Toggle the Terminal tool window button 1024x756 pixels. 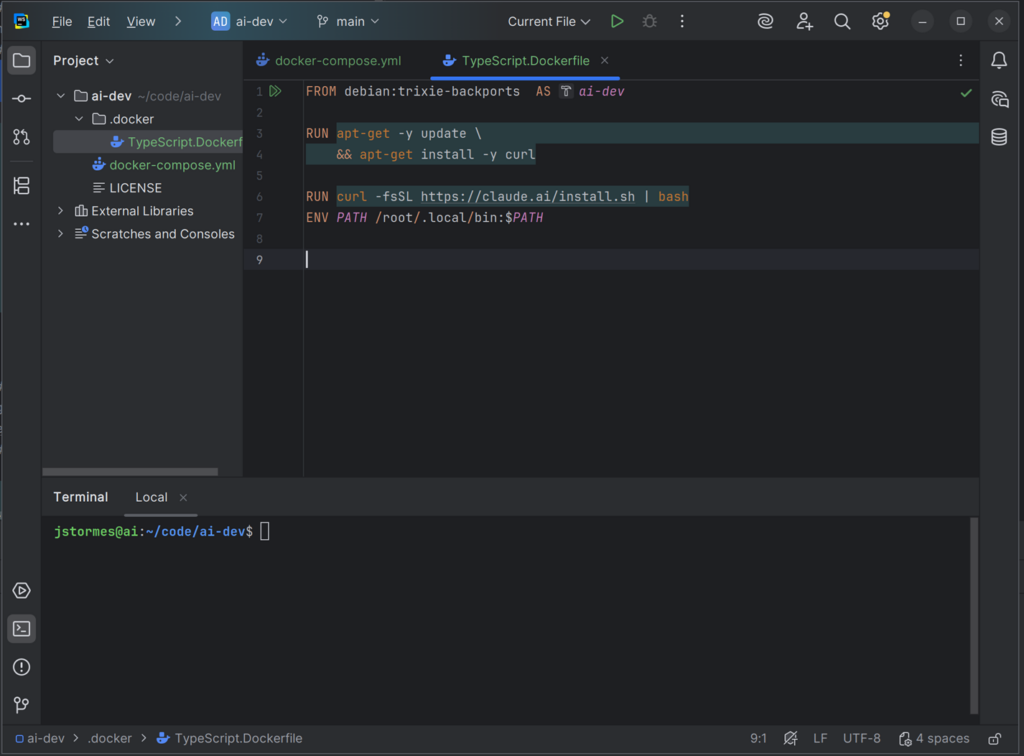[x=21, y=629]
